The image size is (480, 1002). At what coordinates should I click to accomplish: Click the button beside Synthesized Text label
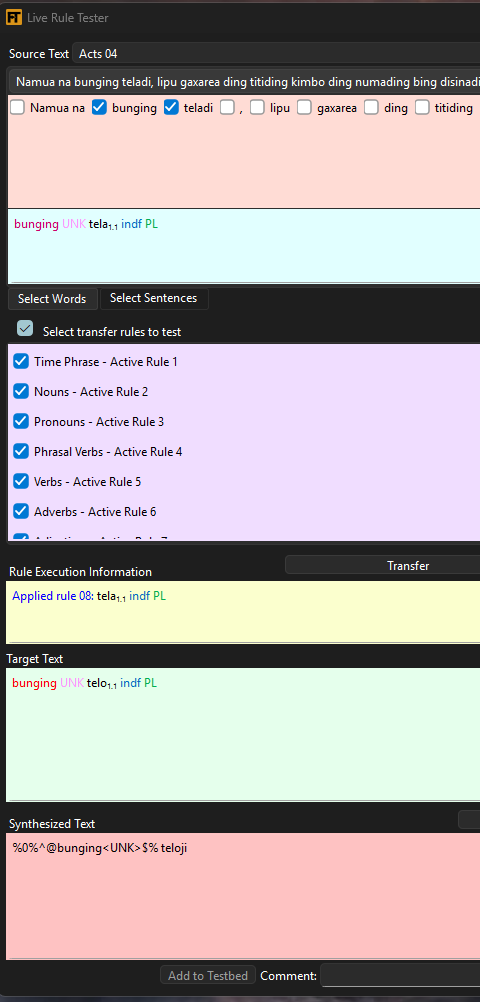point(469,820)
